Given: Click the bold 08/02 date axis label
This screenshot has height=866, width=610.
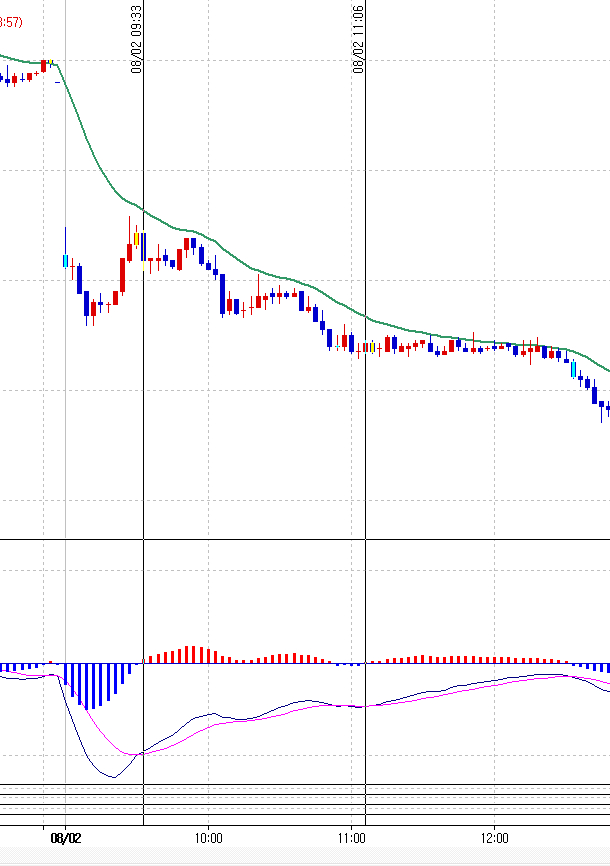Looking at the screenshot, I should 66,838.
